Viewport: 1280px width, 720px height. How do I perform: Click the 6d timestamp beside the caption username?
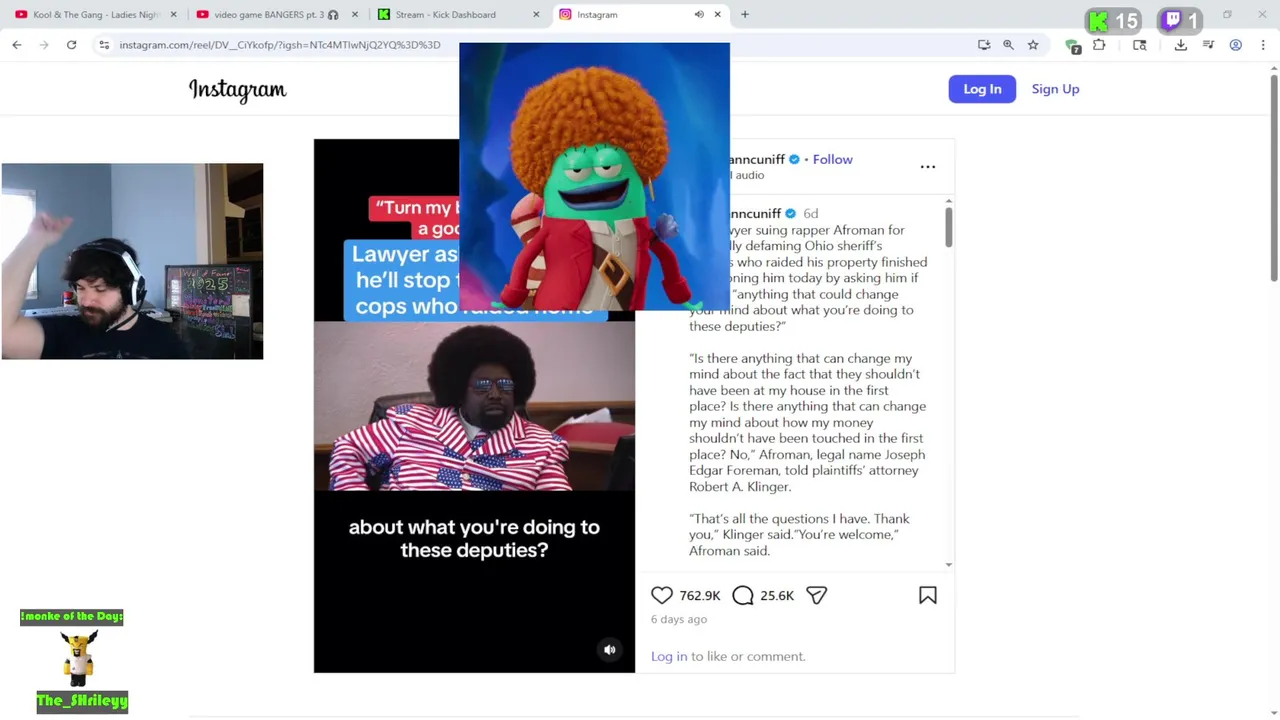810,213
